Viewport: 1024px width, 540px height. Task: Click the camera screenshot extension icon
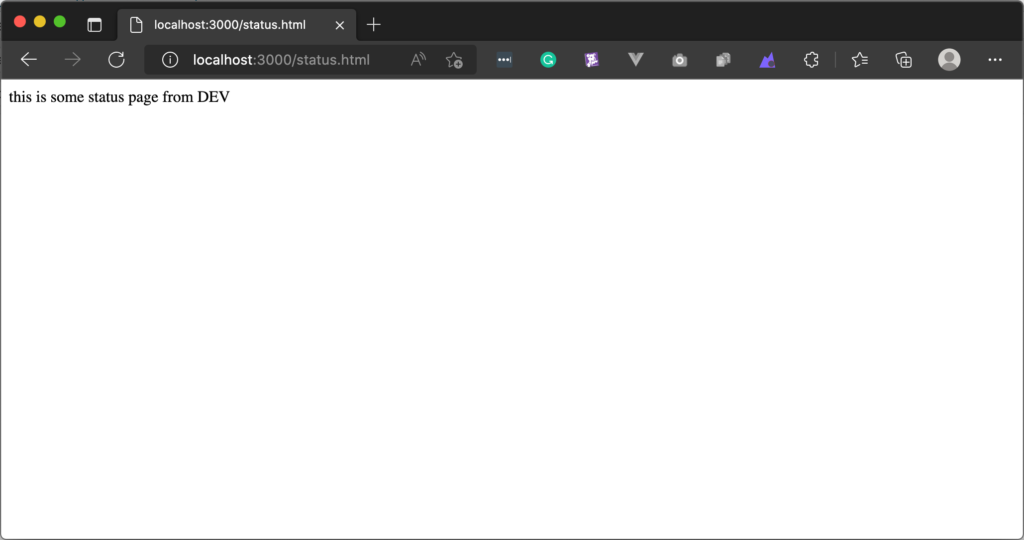pos(680,60)
